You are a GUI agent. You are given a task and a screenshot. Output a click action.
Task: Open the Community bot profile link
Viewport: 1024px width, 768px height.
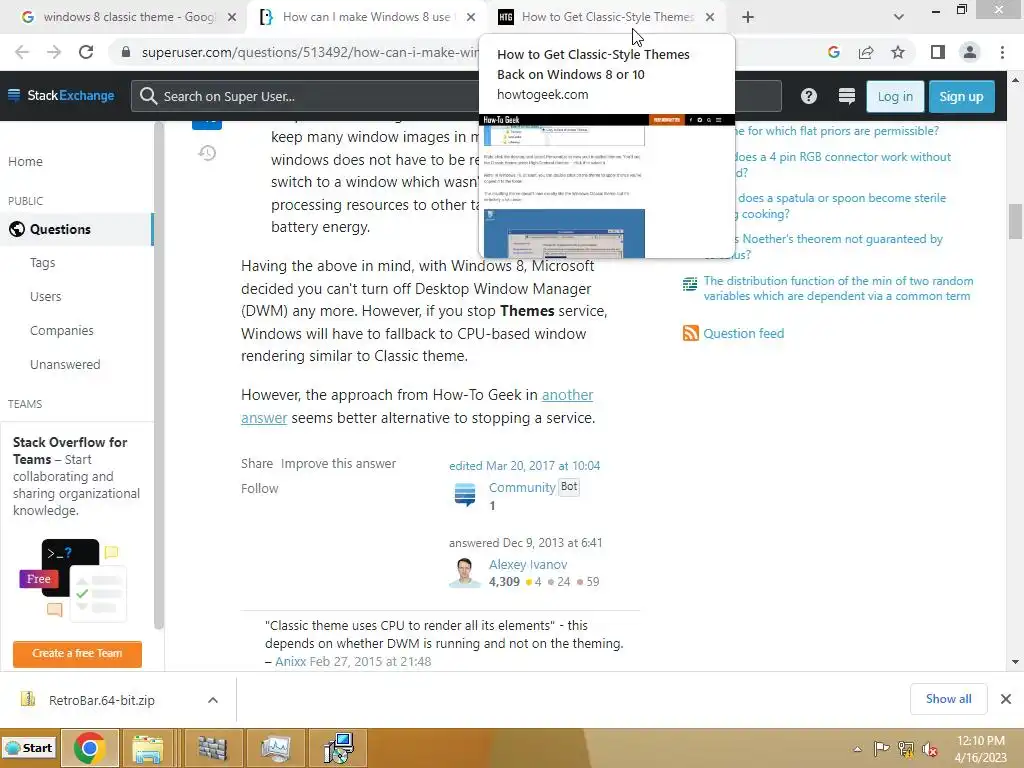point(522,487)
